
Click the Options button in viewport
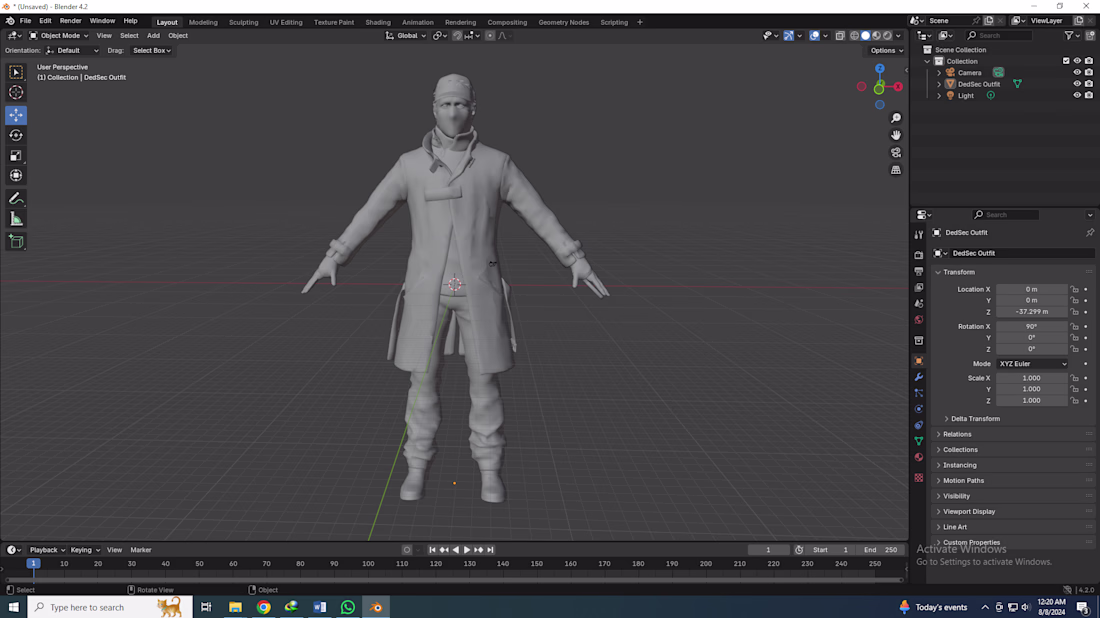886,51
